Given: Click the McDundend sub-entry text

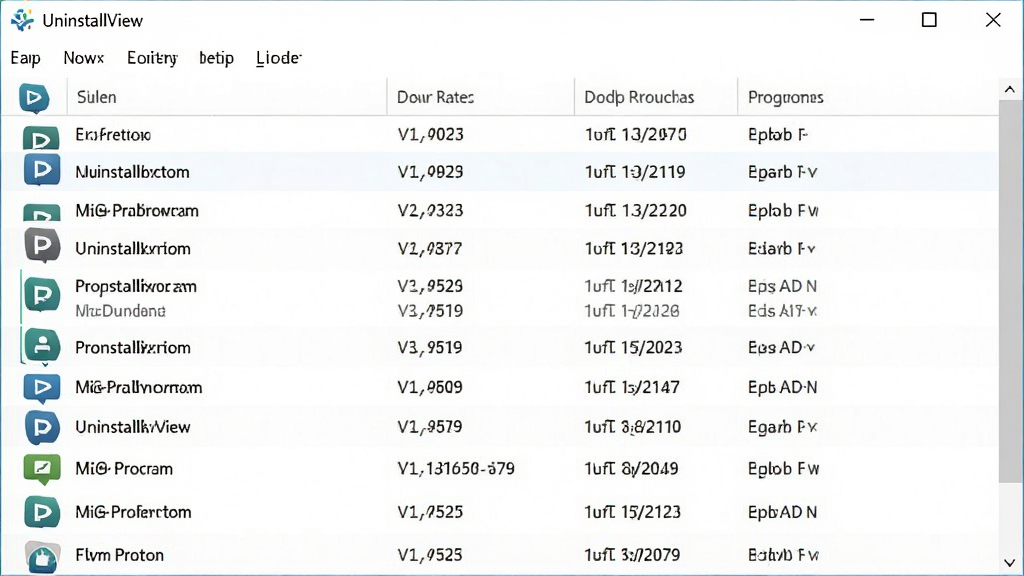Looking at the screenshot, I should 120,311.
